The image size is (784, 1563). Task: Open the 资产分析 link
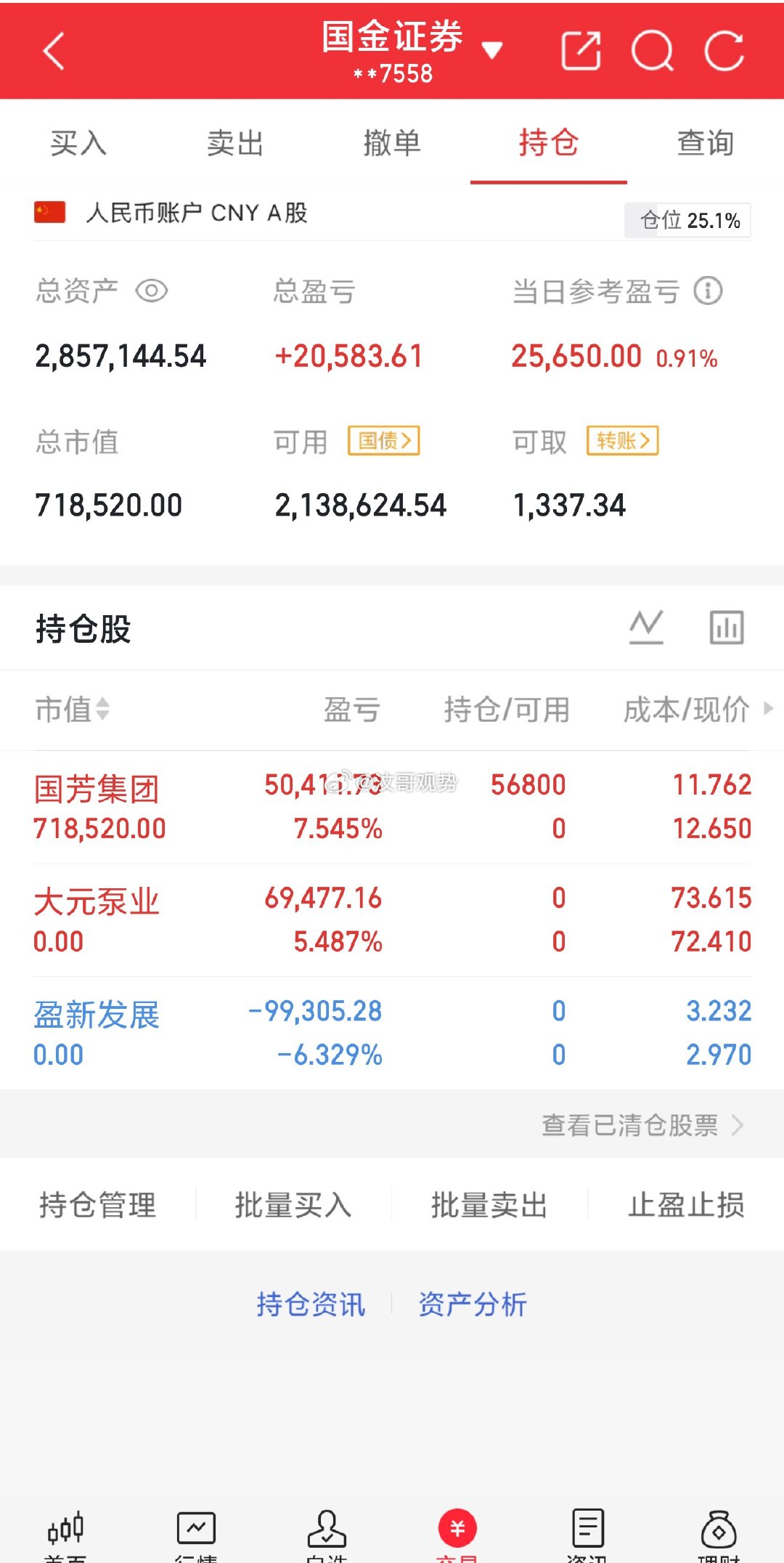[x=473, y=1304]
